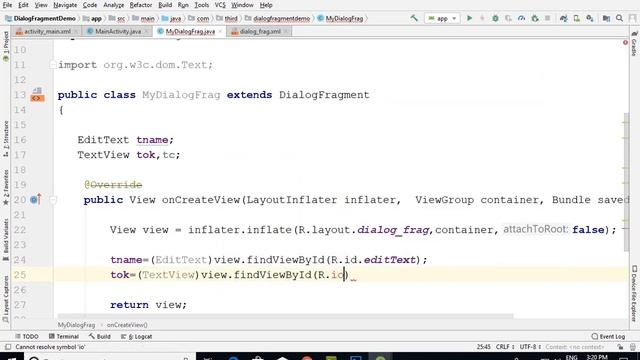
Task: Click MyDialogFrag class in navigation bar
Action: click(340, 18)
